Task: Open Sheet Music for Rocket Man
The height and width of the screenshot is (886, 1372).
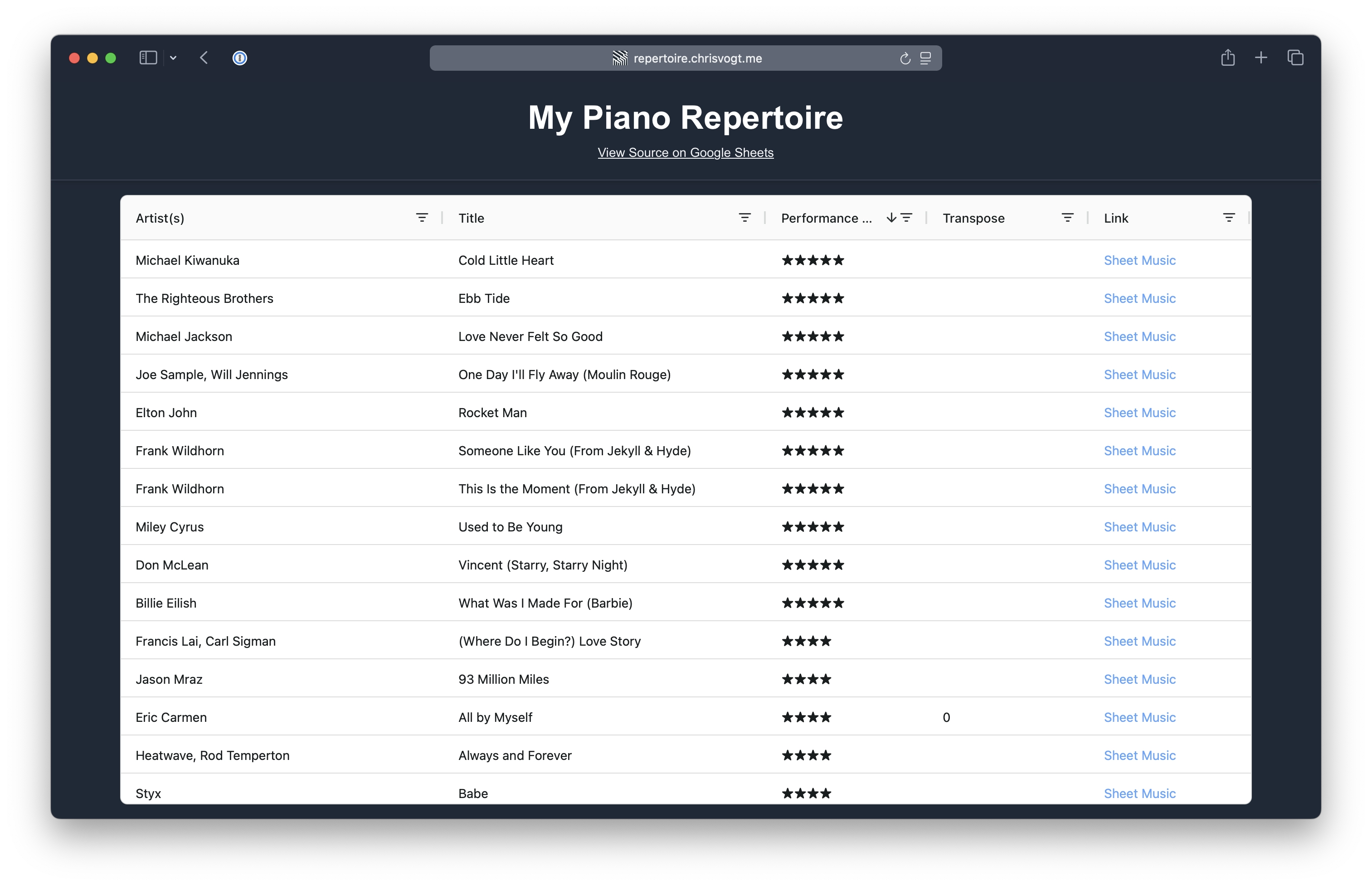Action: (1139, 413)
